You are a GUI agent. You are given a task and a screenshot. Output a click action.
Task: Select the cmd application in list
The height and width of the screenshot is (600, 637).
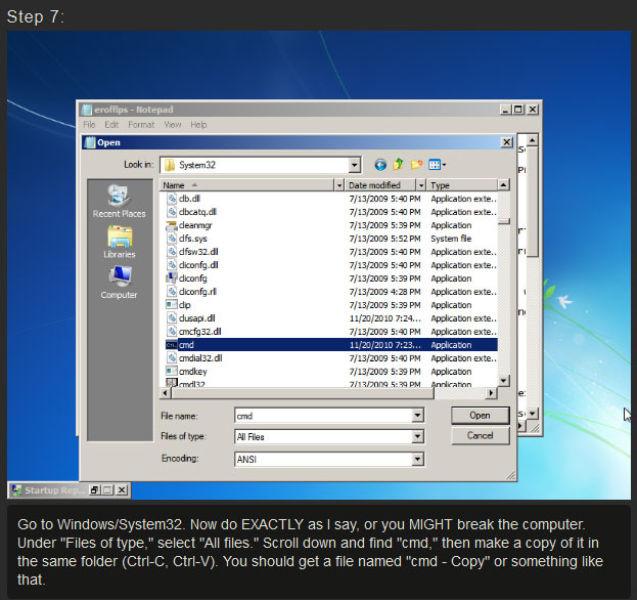pyautogui.click(x=186, y=345)
